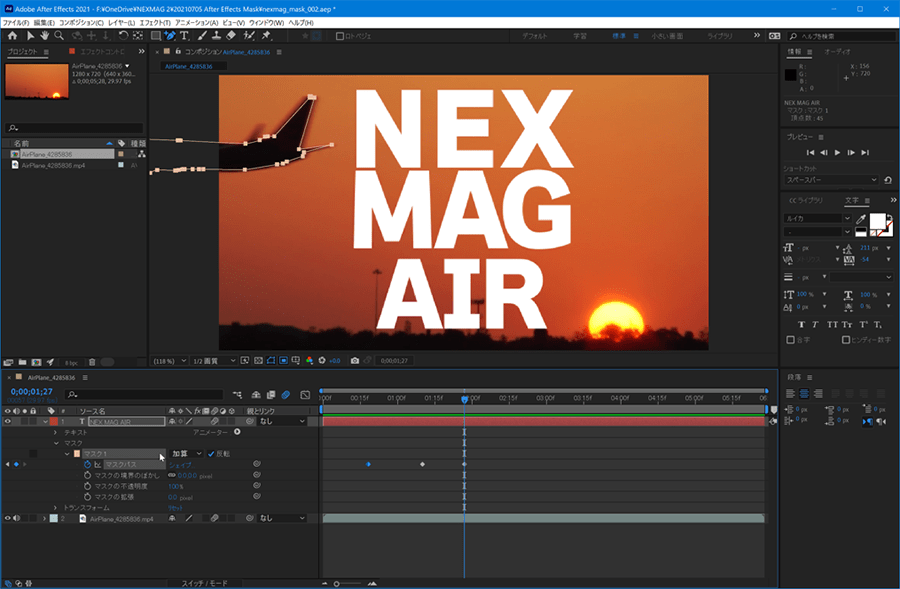Select the Eraser tool
The height and width of the screenshot is (589, 900).
[x=230, y=36]
